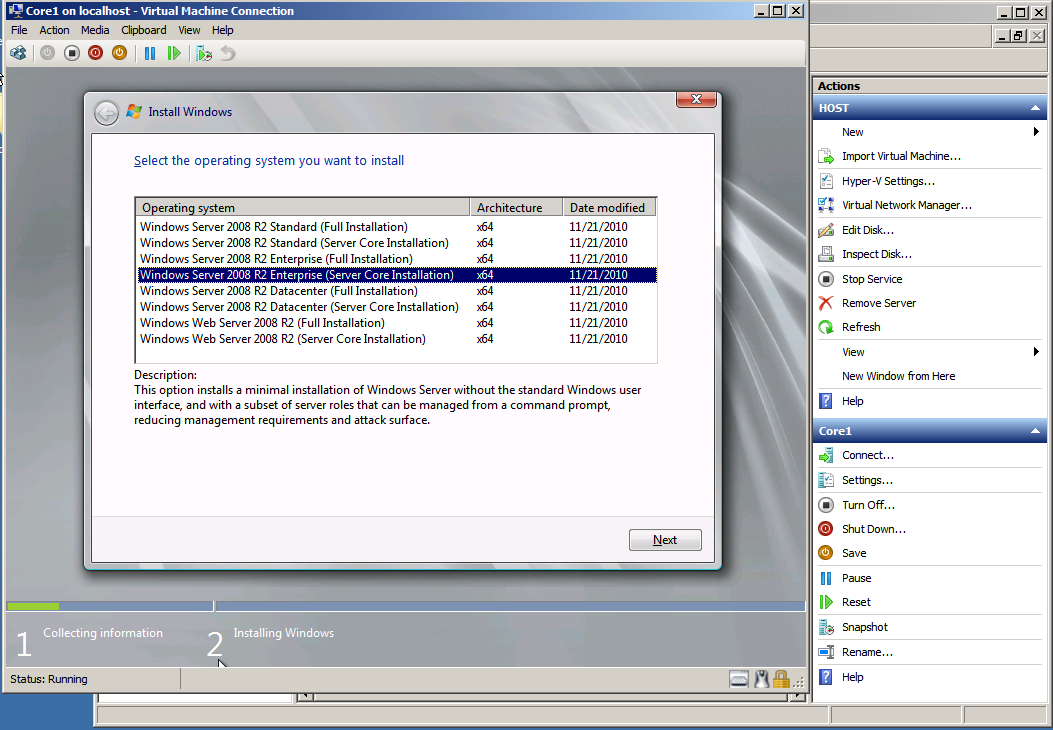Click Help at the bottom of Core1 actions

[852, 677]
